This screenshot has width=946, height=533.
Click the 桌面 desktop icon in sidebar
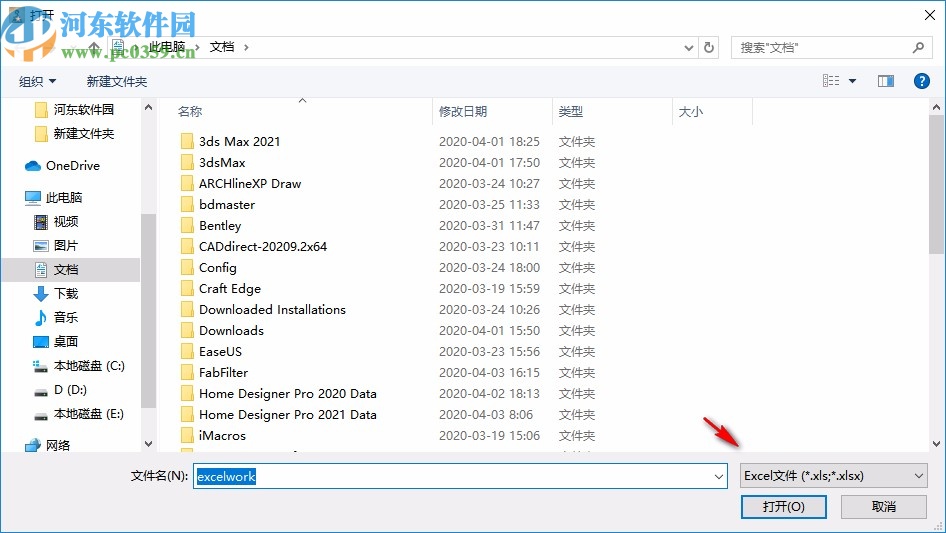[40, 342]
